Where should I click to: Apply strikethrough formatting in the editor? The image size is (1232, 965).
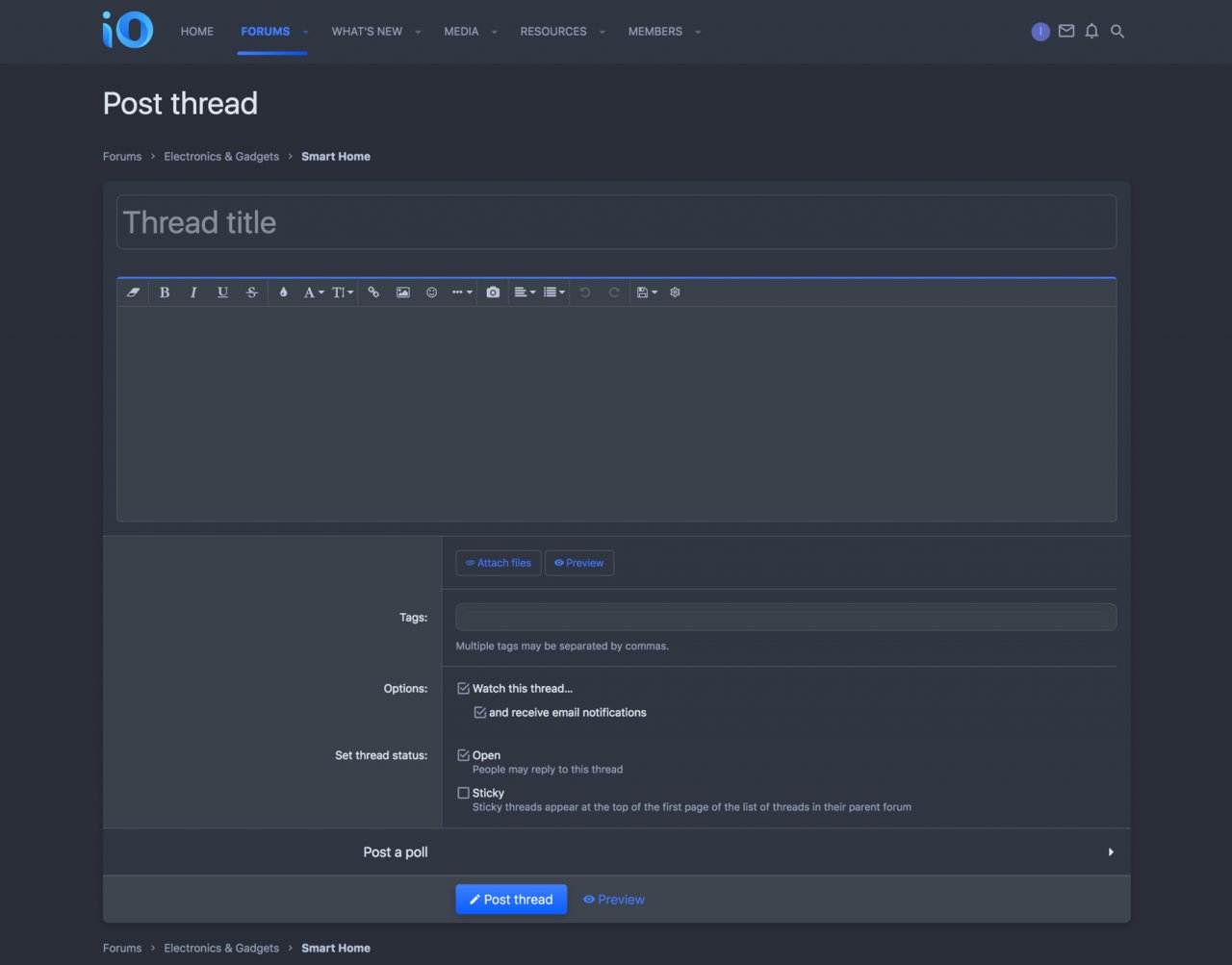[x=252, y=292]
